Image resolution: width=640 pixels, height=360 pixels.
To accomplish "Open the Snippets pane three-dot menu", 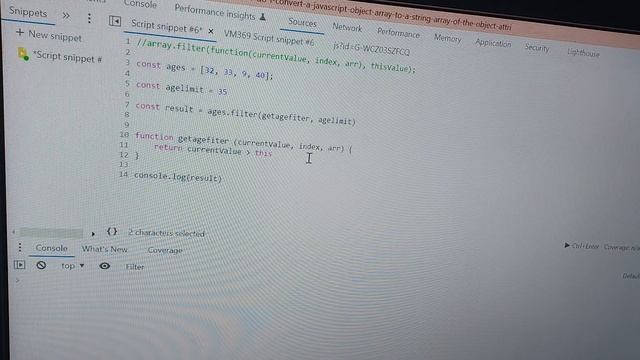I will [89, 18].
